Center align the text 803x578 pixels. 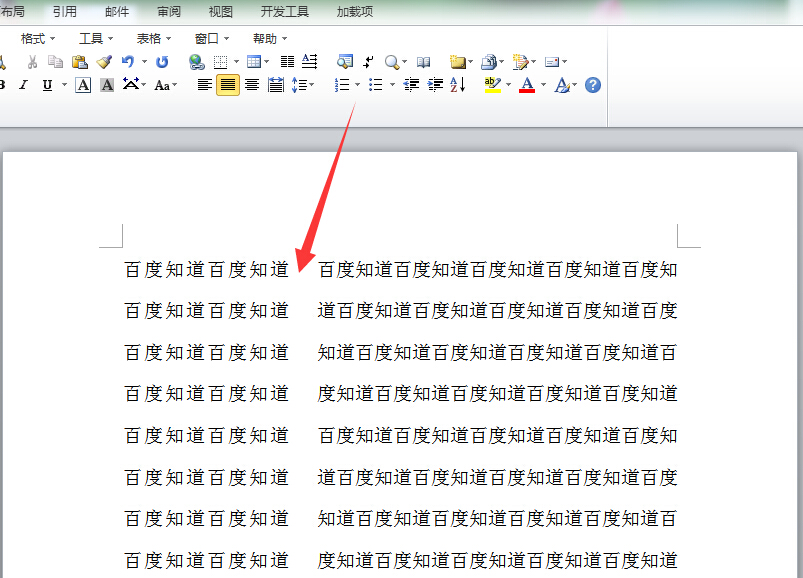(251, 85)
